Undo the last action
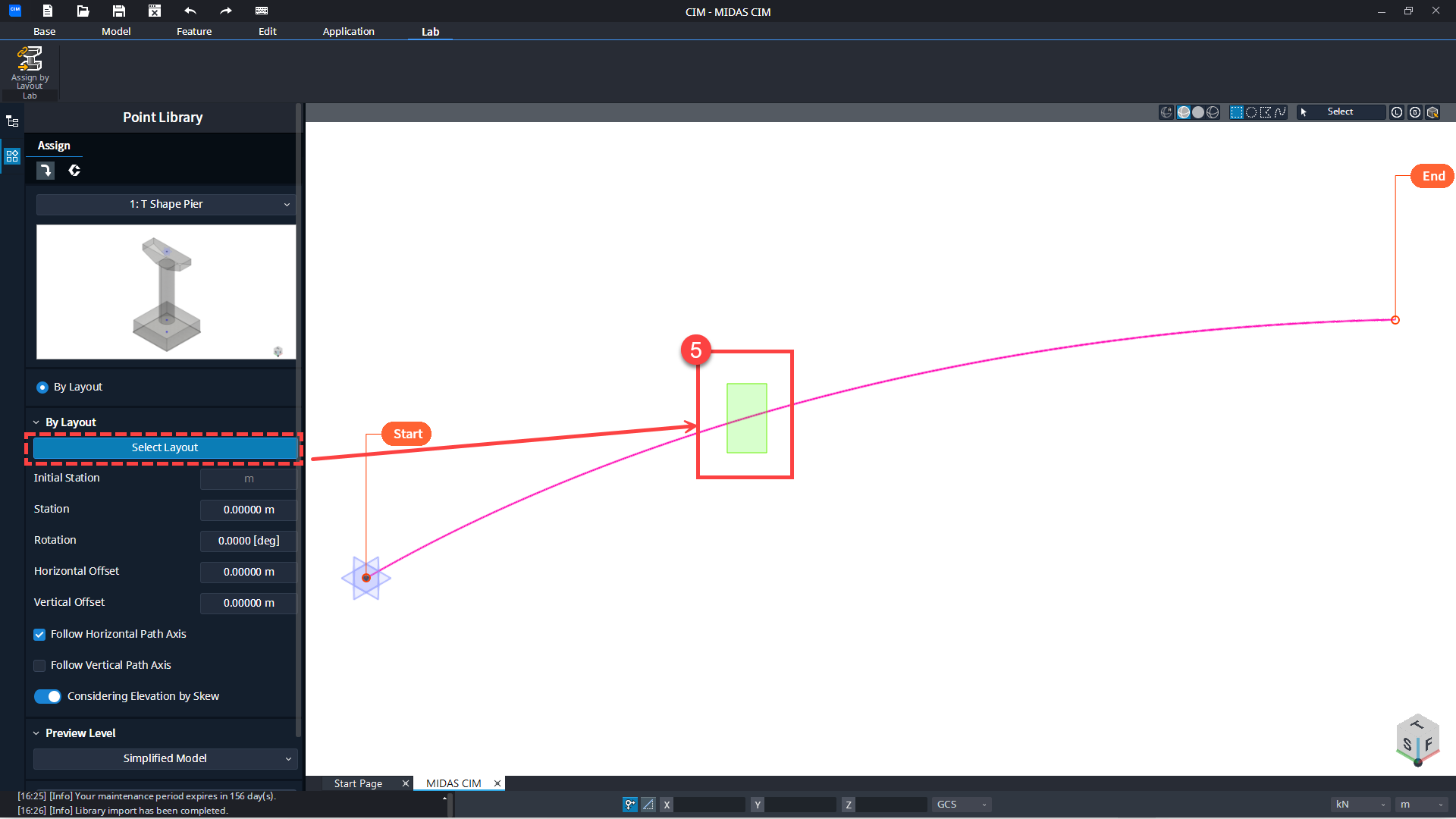 coord(190,11)
